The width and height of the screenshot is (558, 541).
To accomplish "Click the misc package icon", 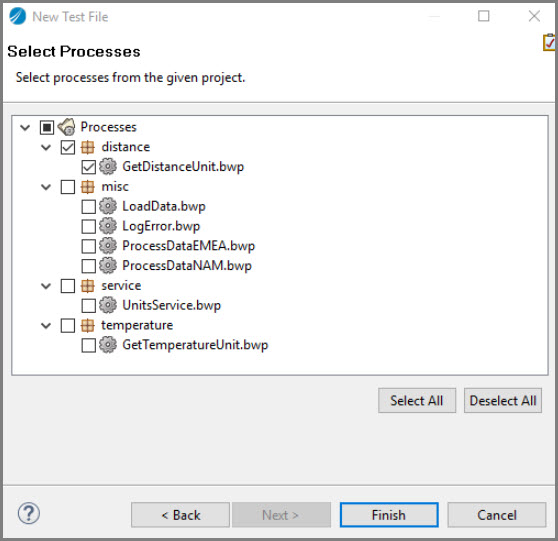I will point(88,187).
